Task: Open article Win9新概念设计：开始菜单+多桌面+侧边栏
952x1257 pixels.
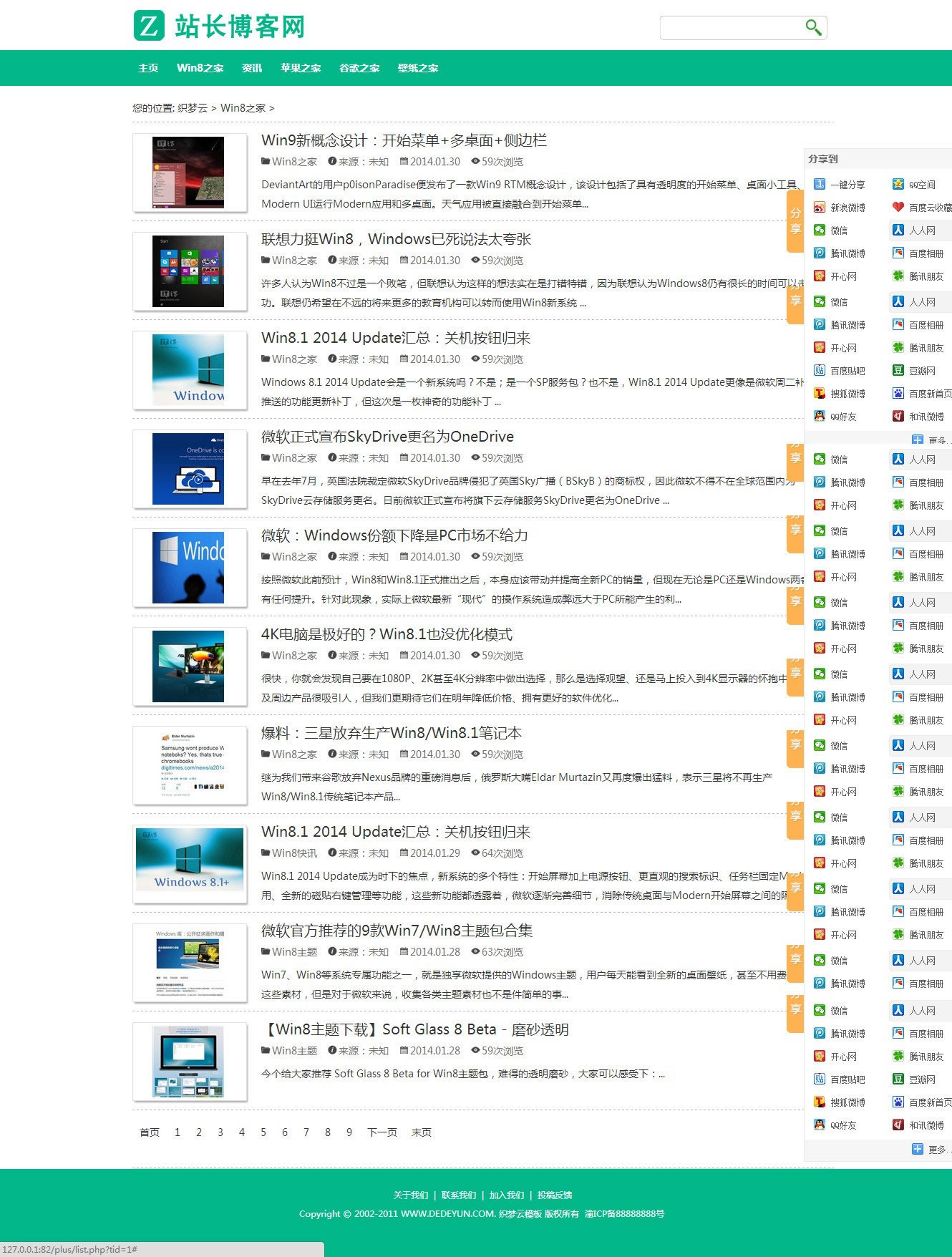Action: (404, 140)
